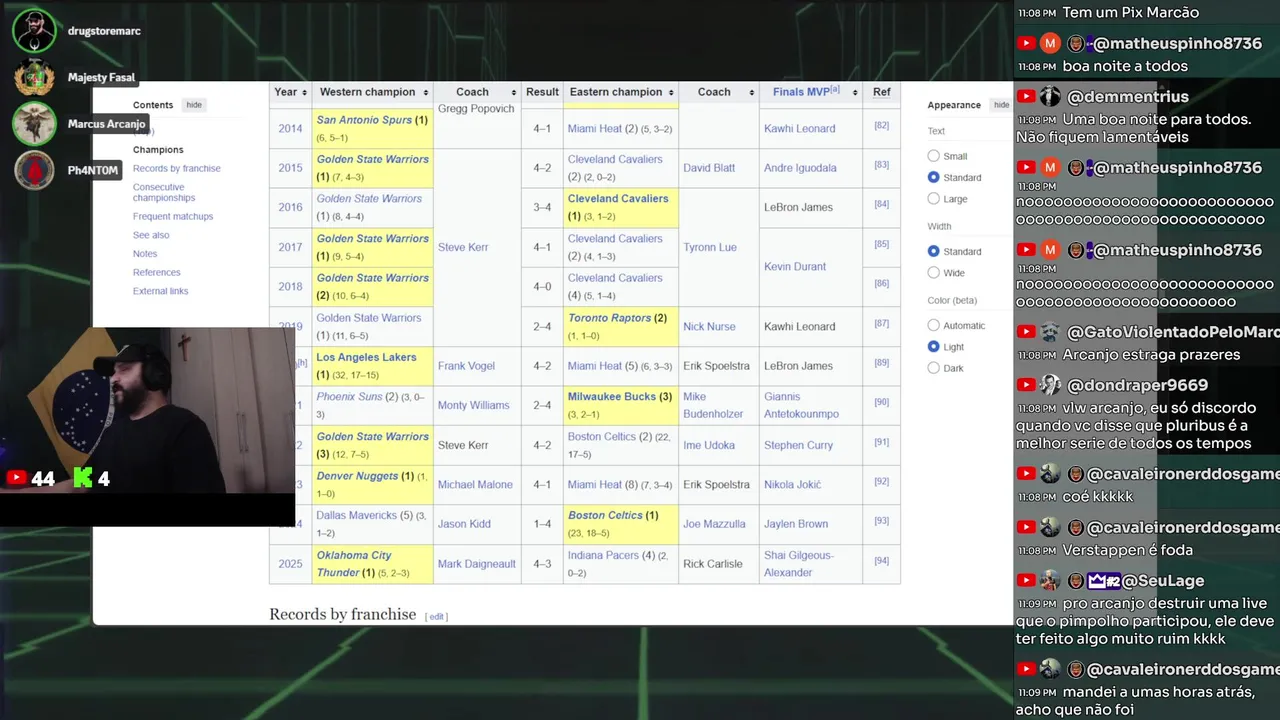The image size is (1280, 720).
Task: Open San Antonio Spurs link
Action: 364,120
